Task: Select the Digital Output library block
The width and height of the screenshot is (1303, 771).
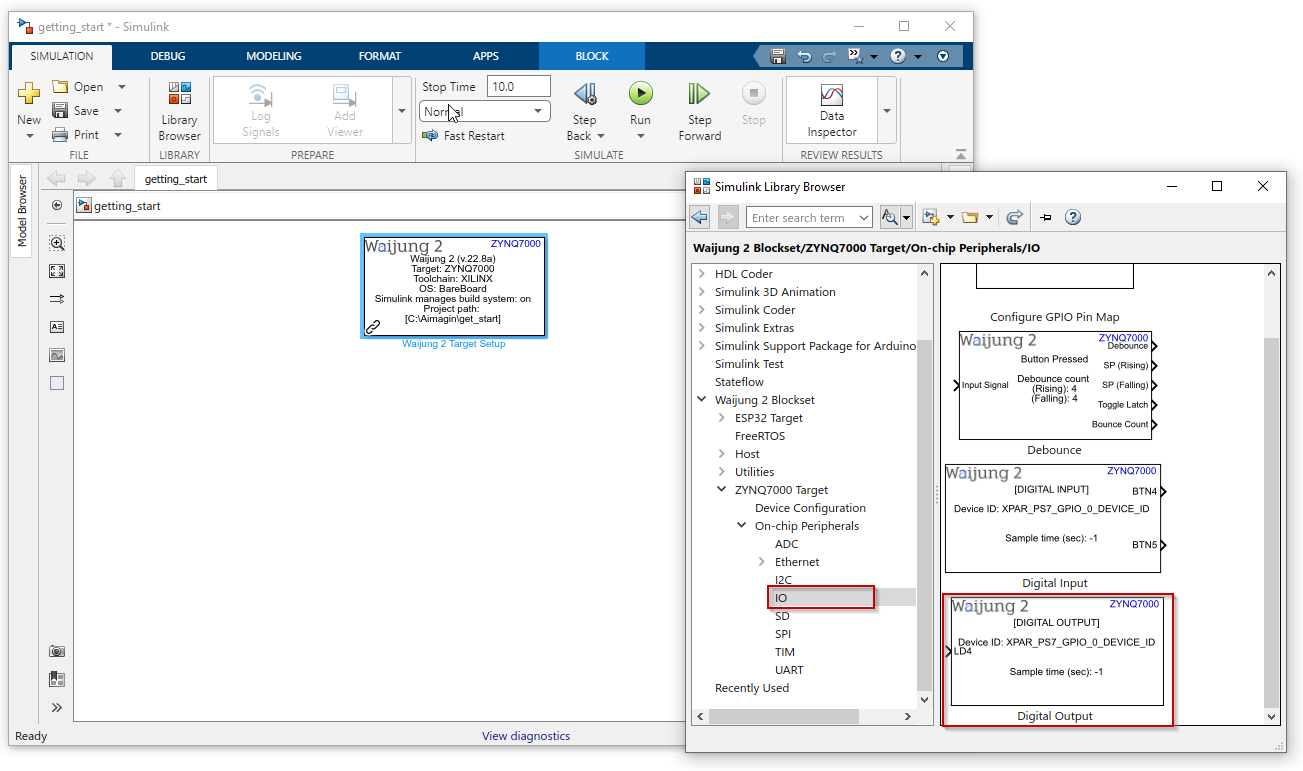Action: point(1055,651)
